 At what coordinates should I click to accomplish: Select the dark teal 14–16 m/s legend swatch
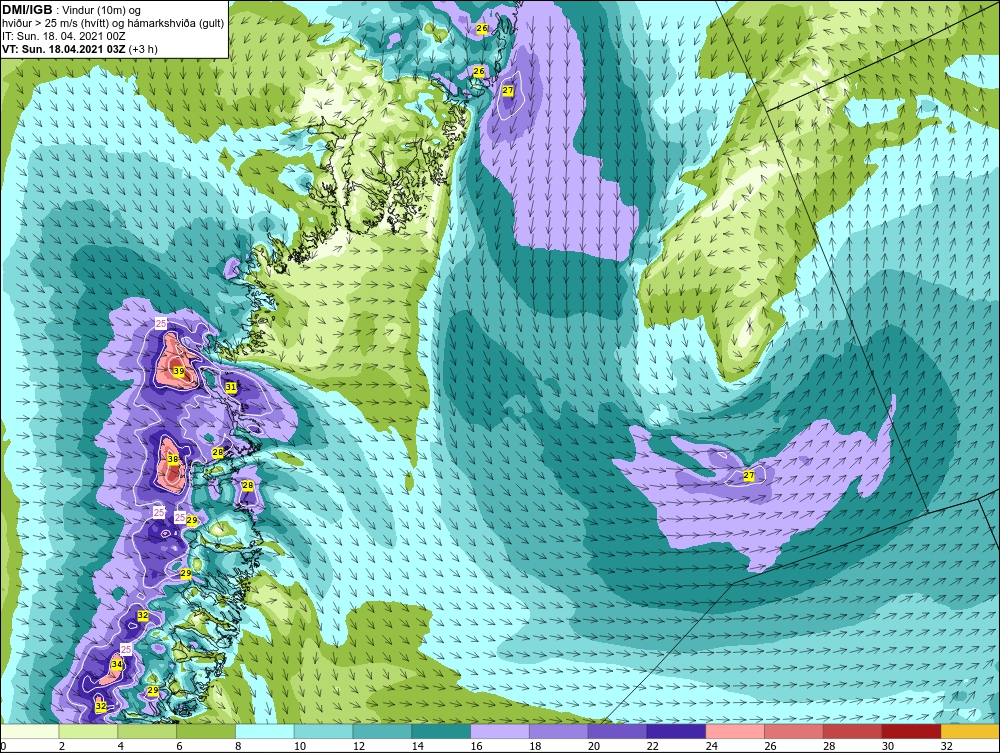point(441,731)
